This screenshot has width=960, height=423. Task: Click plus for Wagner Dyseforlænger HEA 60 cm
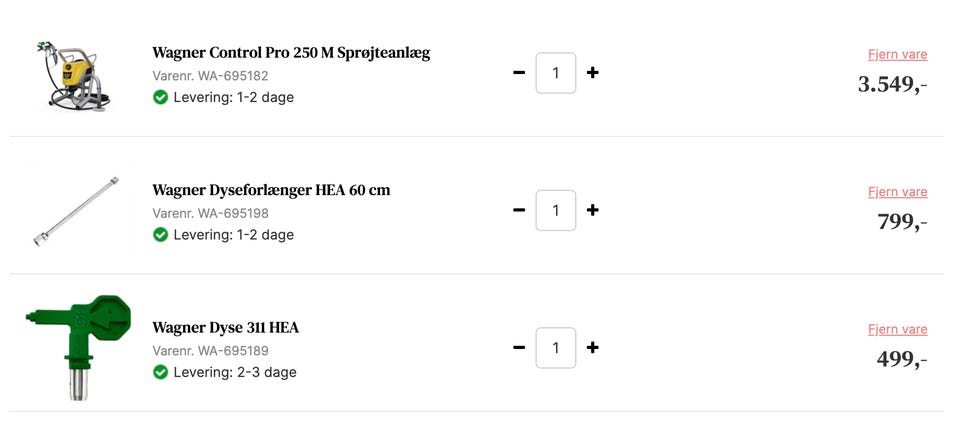(x=592, y=210)
